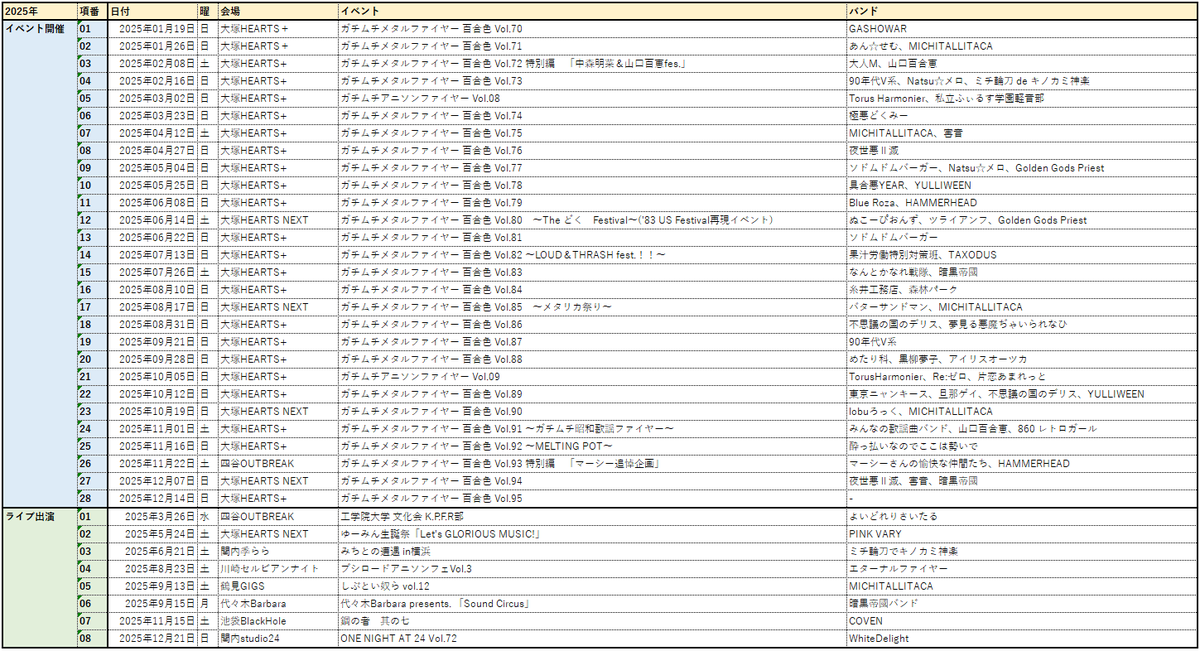
Task: Click band cell PINK VARY
Action: [1021, 534]
